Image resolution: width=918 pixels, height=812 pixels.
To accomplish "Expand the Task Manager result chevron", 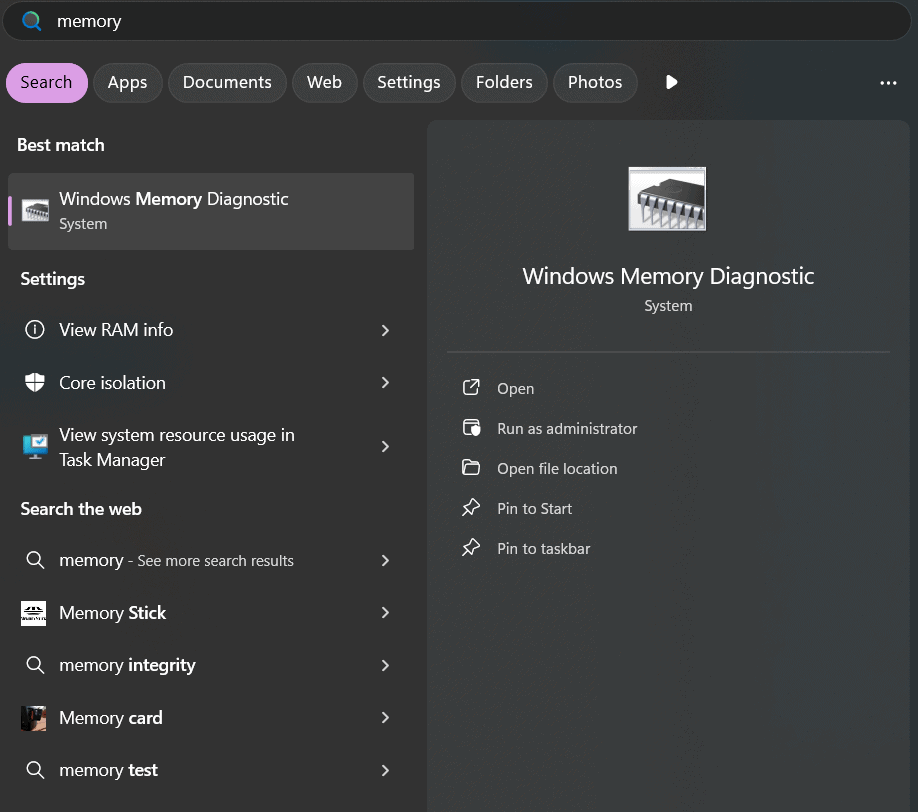I will tap(385, 447).
